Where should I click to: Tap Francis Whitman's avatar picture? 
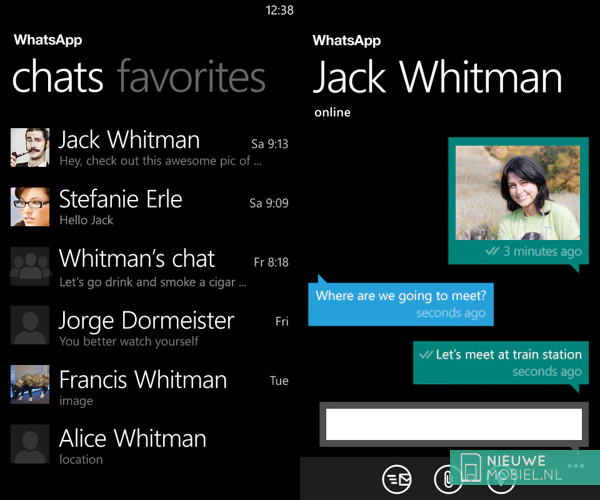[x=30, y=384]
